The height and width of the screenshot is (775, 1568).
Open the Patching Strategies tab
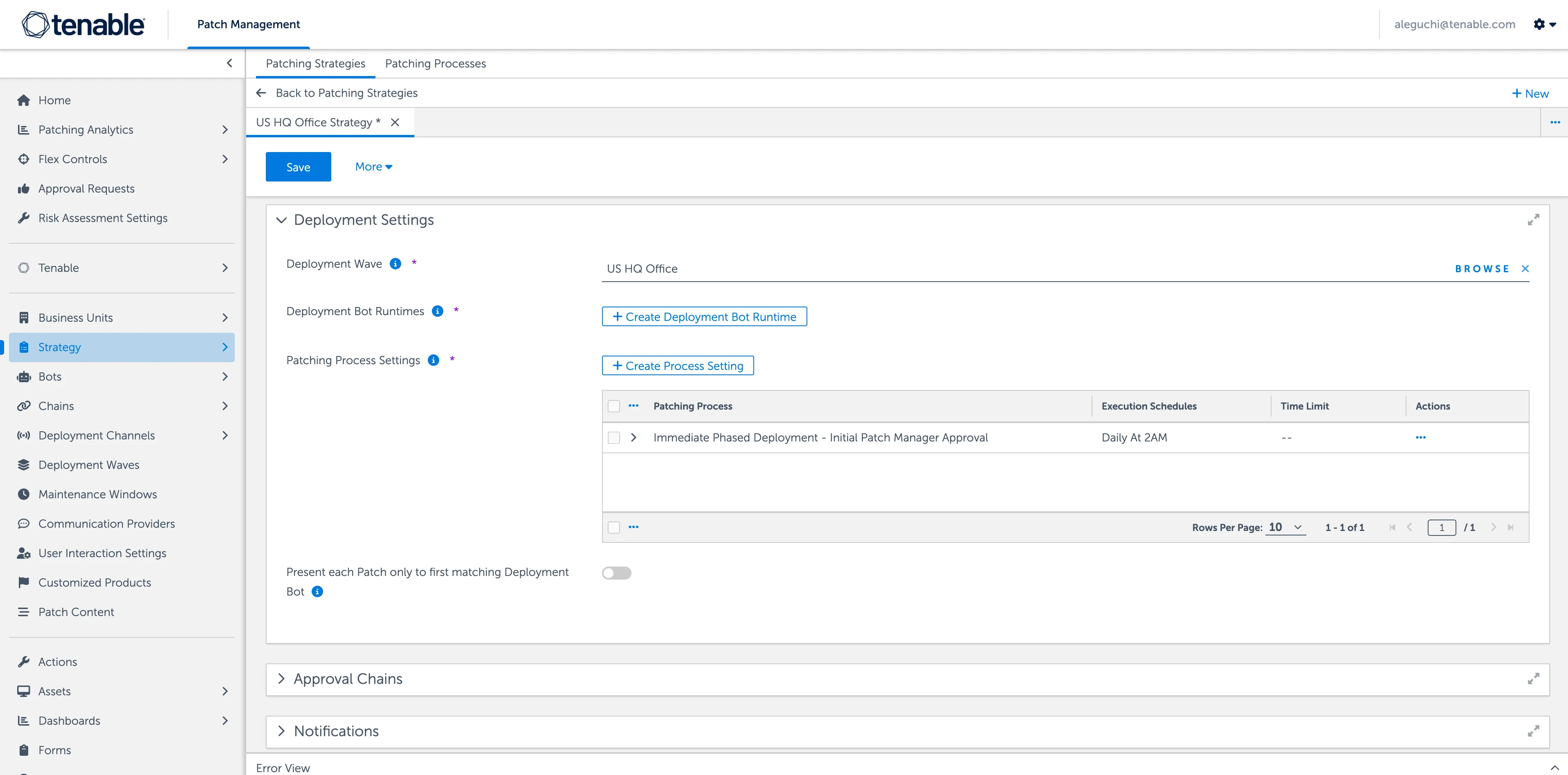tap(315, 64)
